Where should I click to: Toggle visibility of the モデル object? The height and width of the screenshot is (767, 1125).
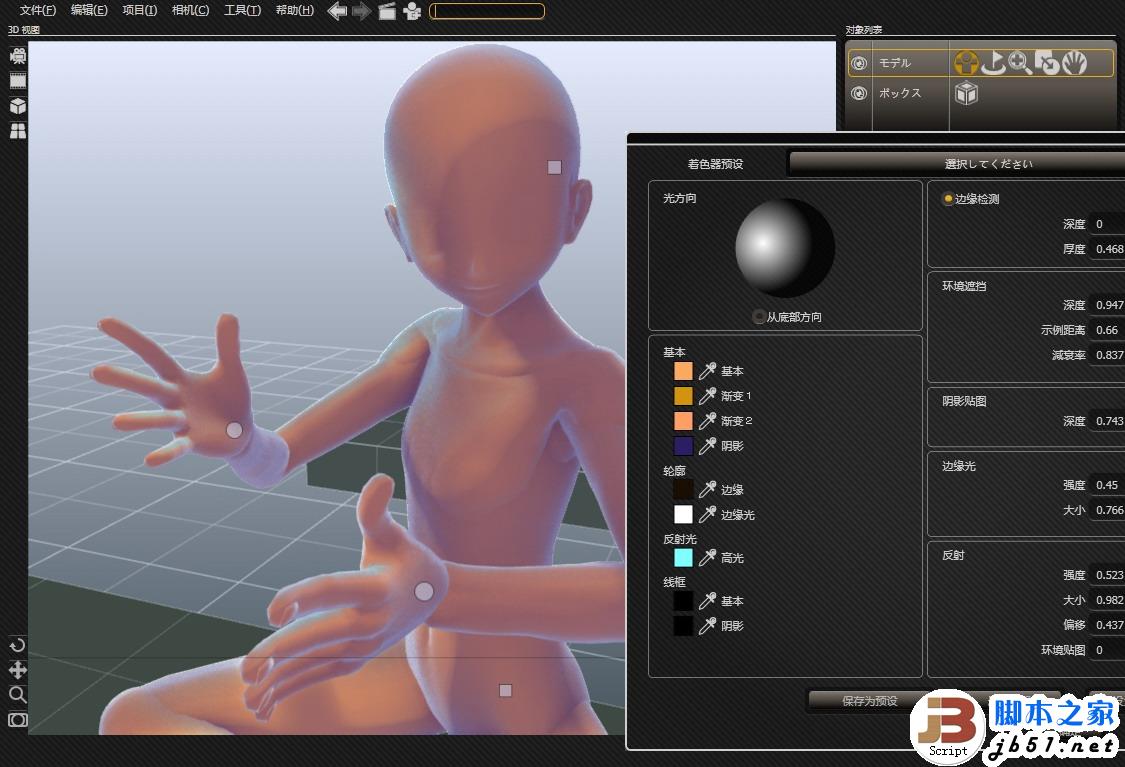click(x=858, y=62)
